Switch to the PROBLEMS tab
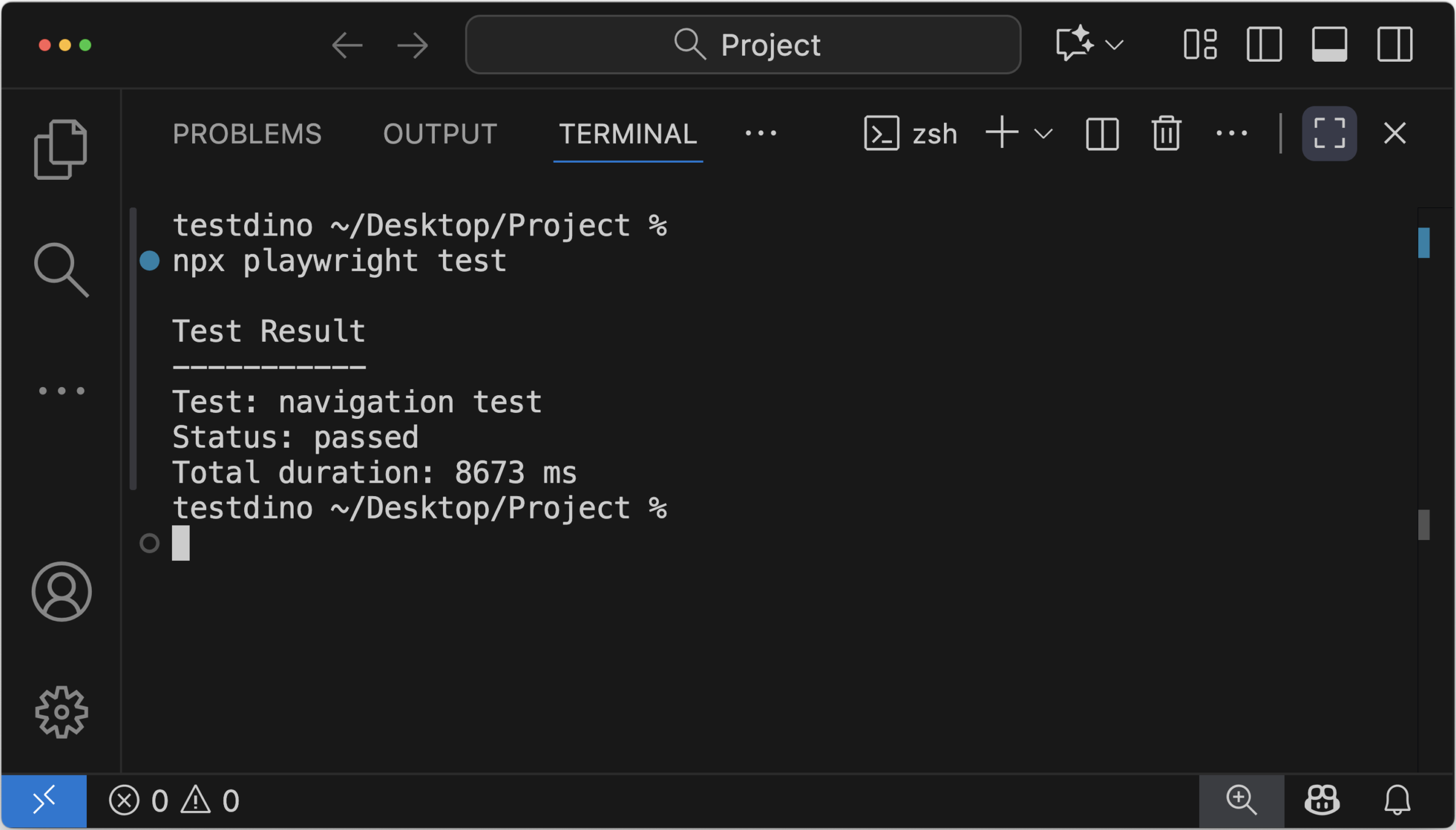Viewport: 1456px width, 830px height. point(247,133)
